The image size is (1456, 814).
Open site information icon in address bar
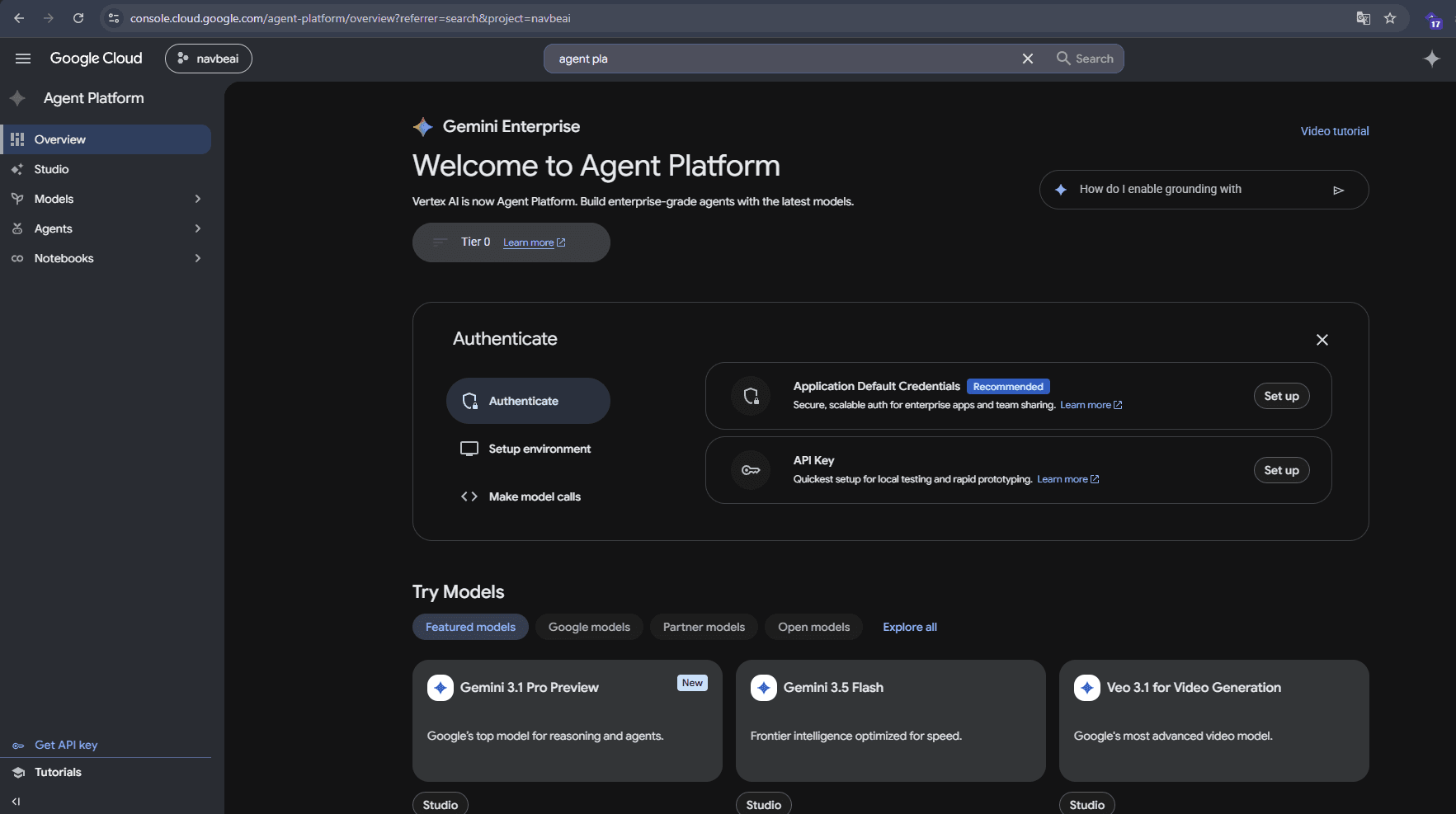tap(114, 18)
